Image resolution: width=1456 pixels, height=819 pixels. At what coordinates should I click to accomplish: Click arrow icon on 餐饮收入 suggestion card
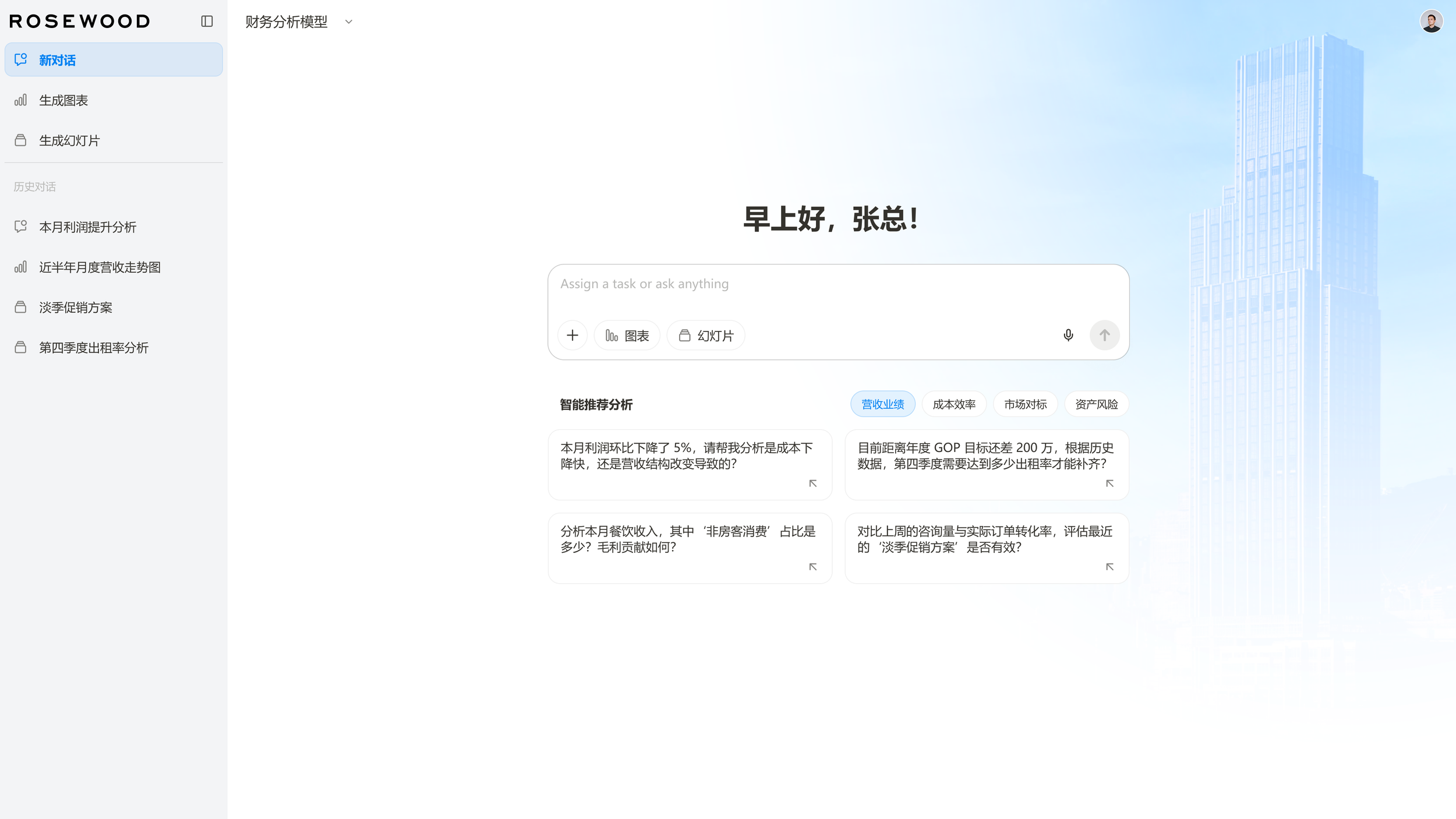tap(812, 567)
